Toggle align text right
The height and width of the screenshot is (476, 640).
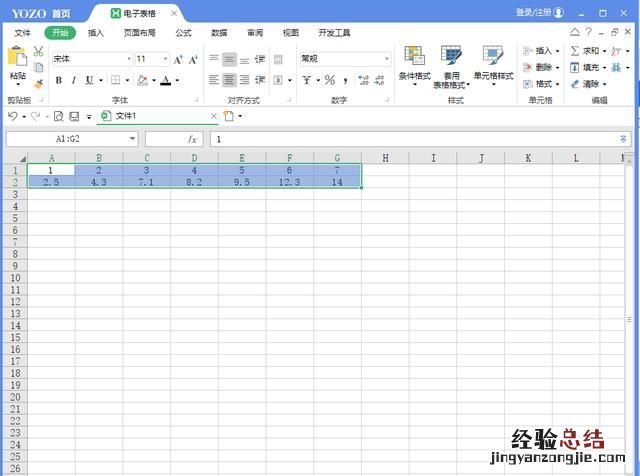click(244, 80)
